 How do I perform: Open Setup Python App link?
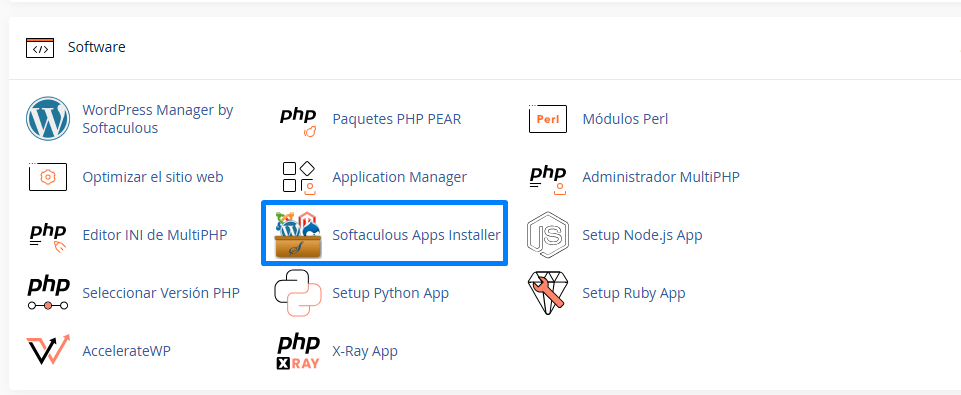pyautogui.click(x=390, y=293)
